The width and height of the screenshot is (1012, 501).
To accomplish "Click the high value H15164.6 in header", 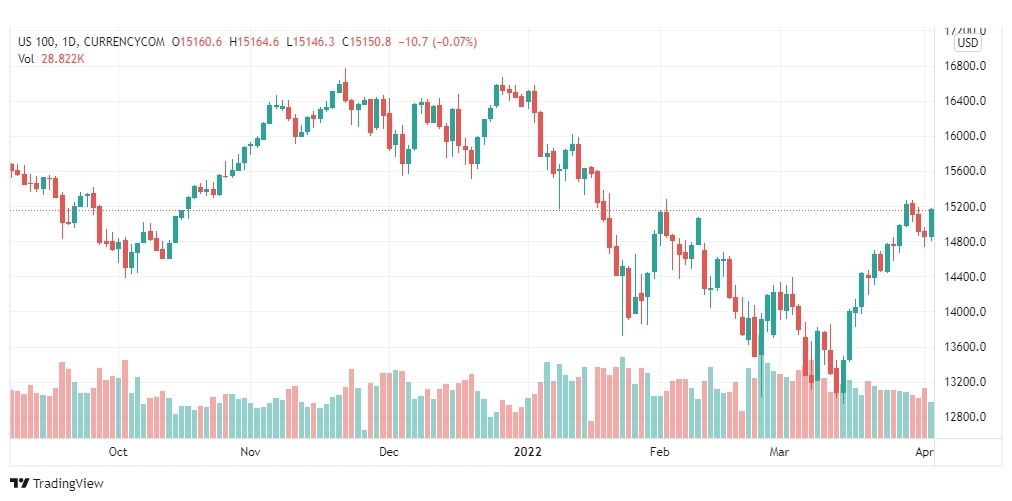I will 258,42.
